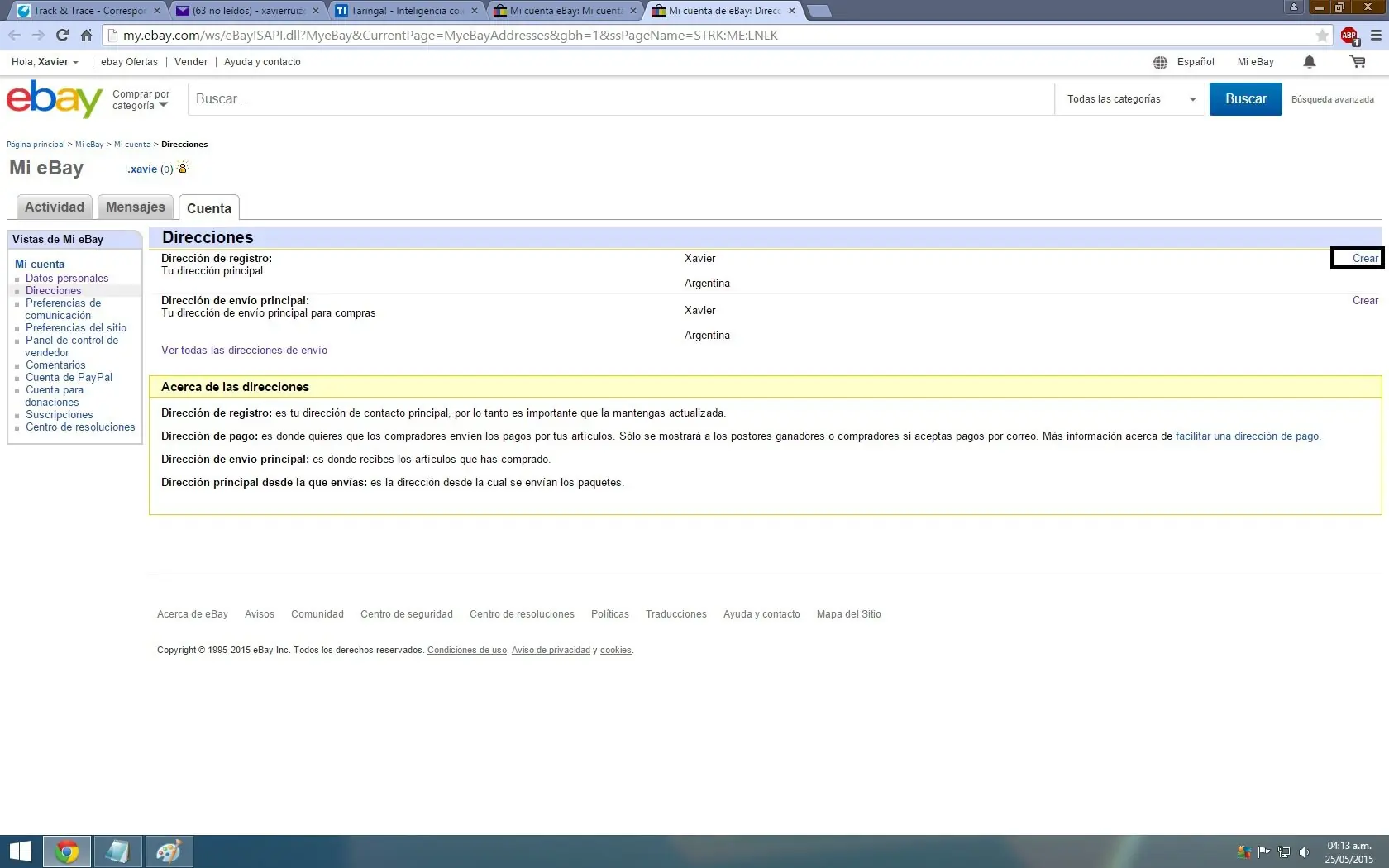Open Condiciones de uso footer link

[467, 651]
